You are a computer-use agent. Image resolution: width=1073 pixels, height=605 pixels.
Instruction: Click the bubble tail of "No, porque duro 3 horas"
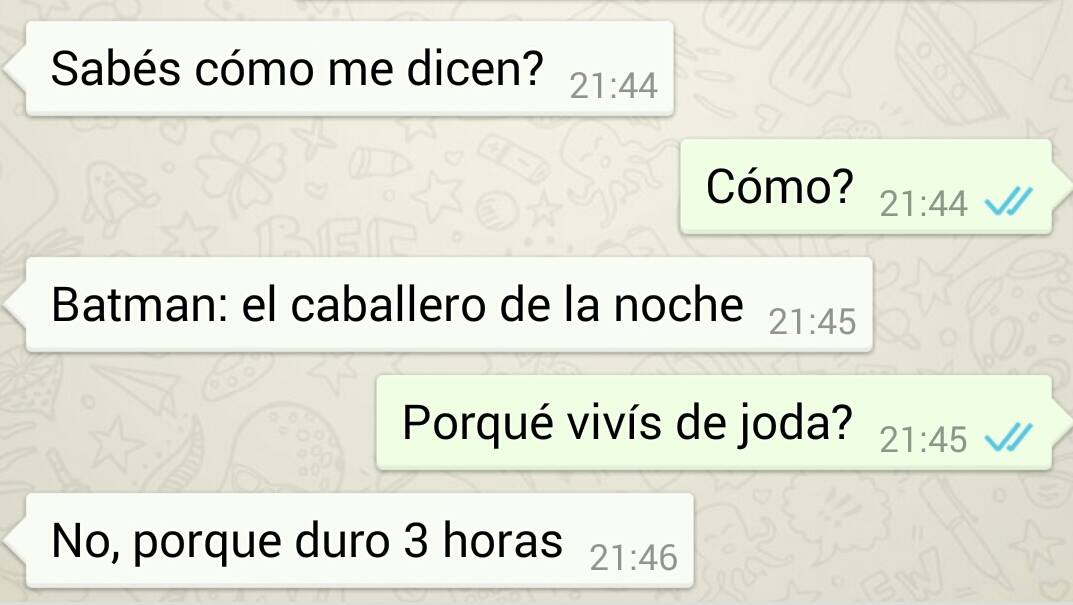[14, 541]
